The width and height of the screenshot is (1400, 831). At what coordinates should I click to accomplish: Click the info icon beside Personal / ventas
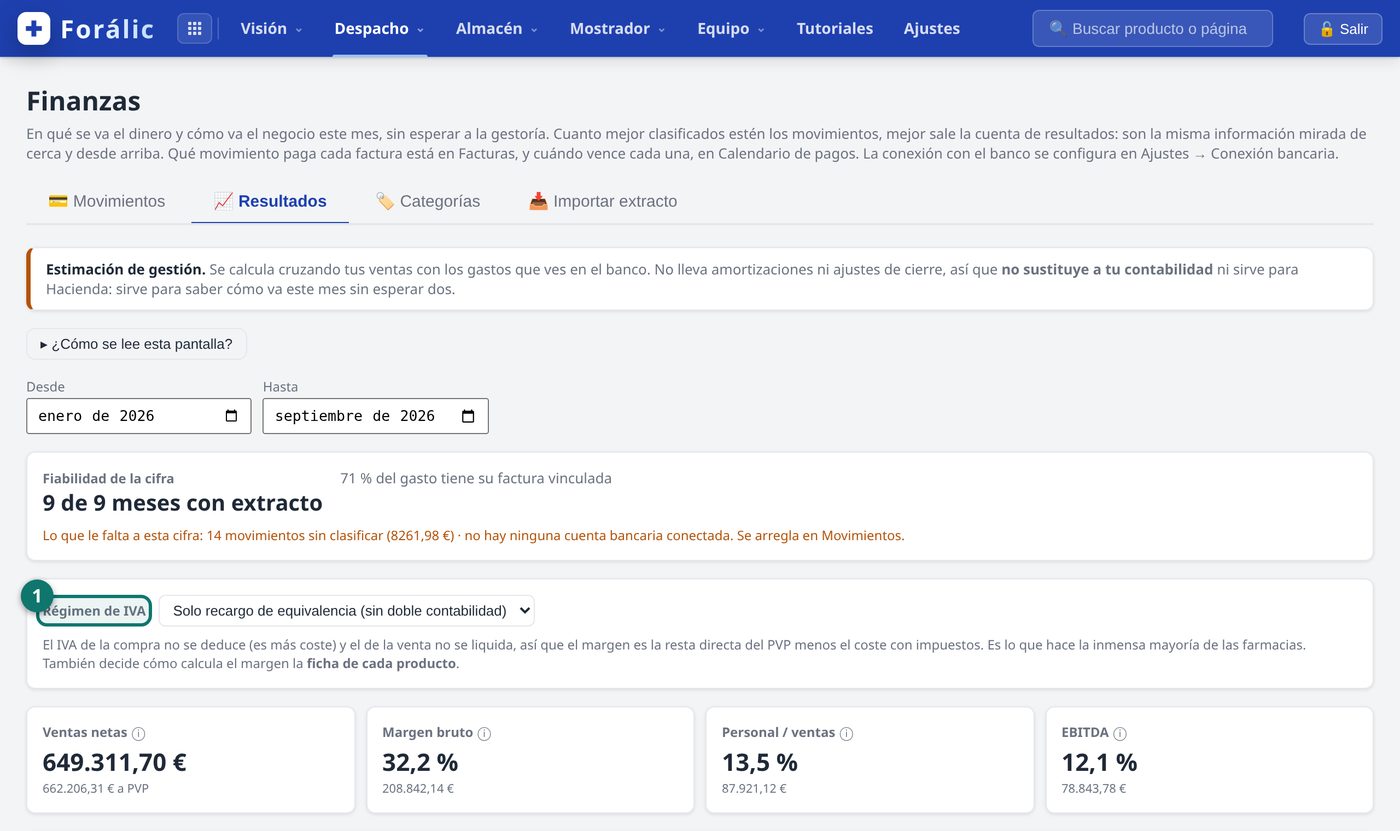point(846,733)
